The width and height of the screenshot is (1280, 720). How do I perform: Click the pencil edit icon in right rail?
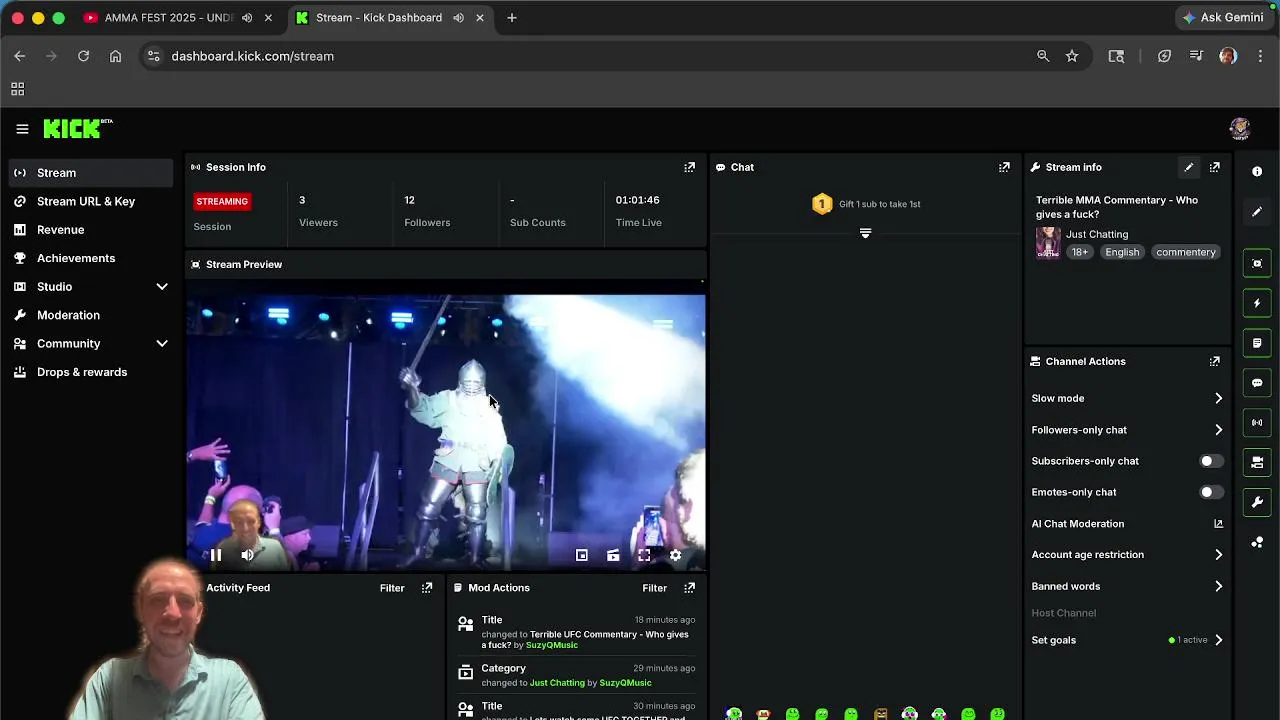(1257, 212)
